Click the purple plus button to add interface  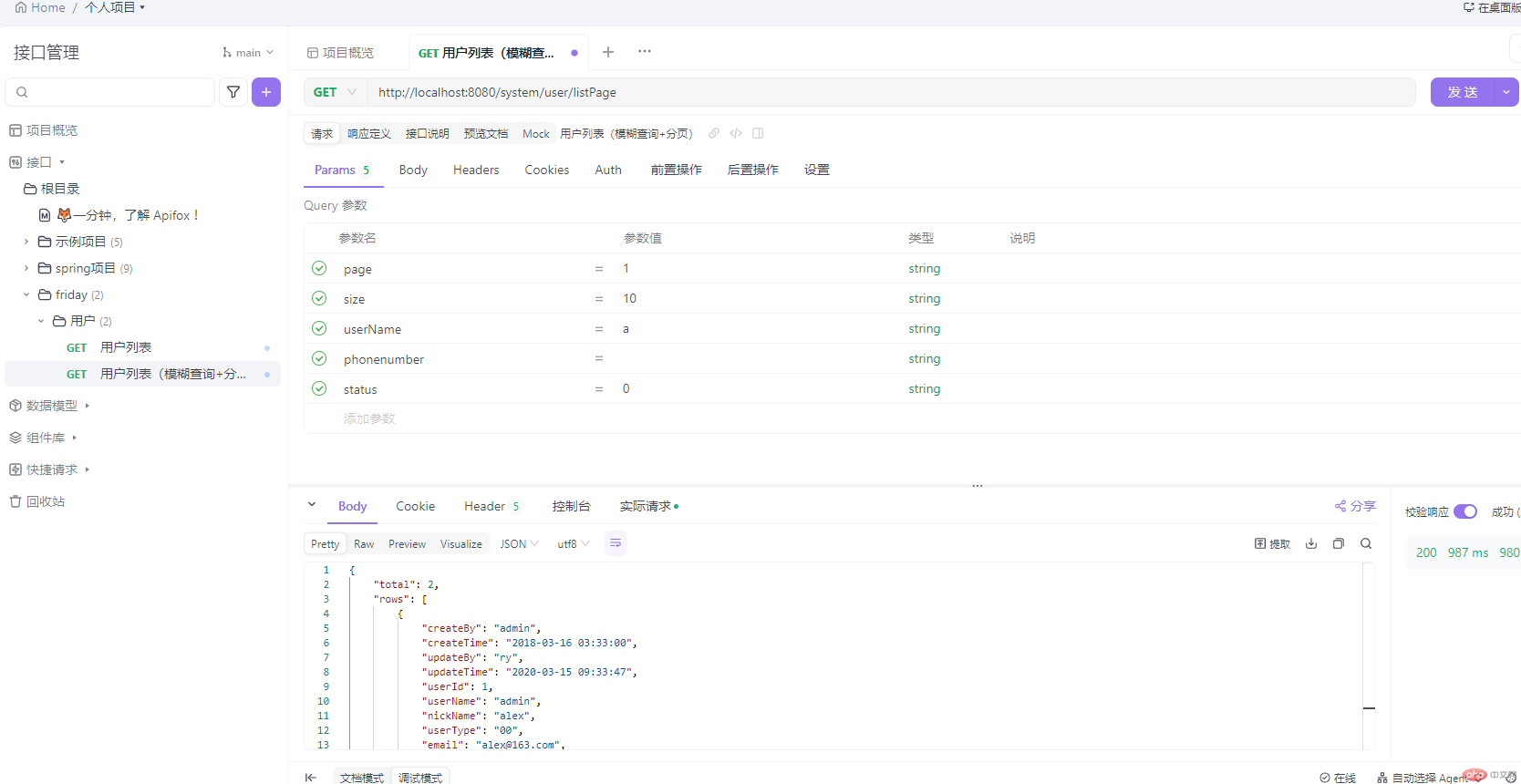[266, 92]
